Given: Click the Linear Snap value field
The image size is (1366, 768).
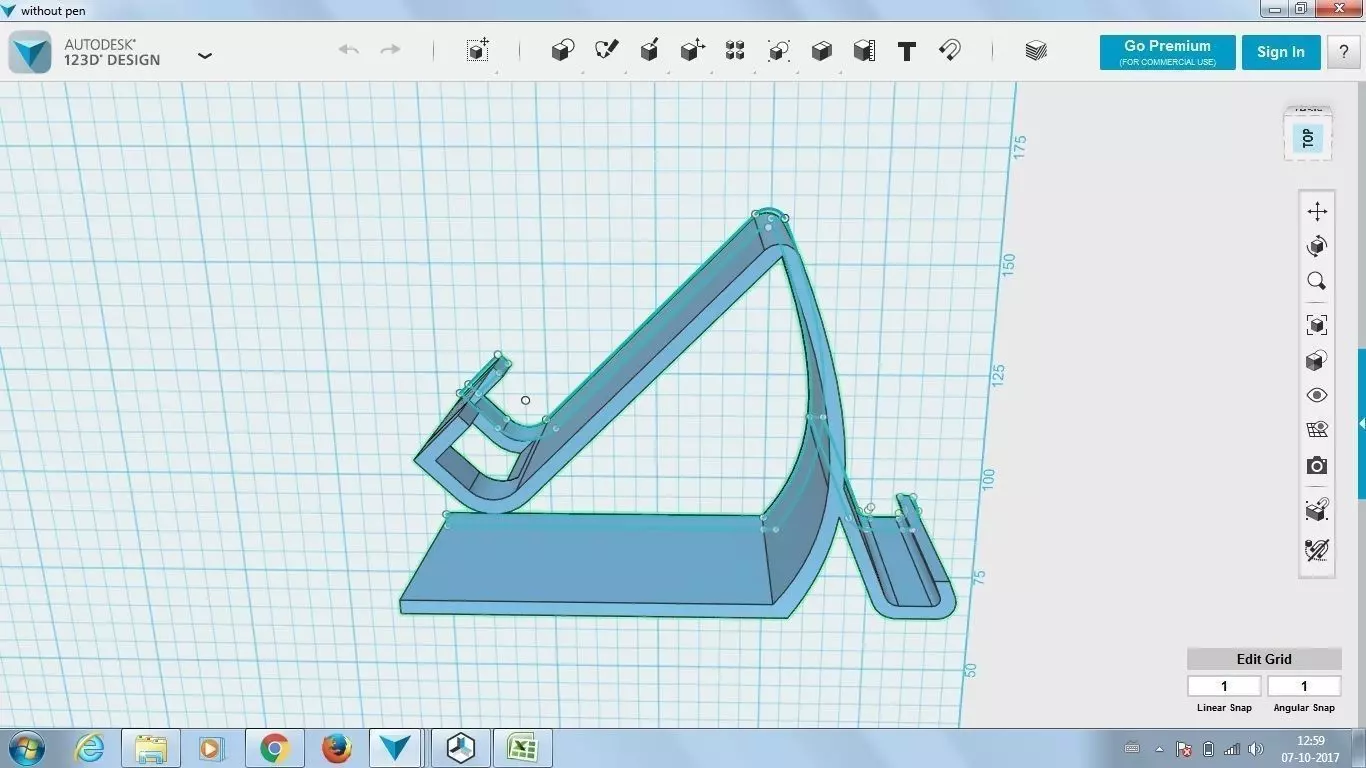Looking at the screenshot, I should tap(1224, 686).
